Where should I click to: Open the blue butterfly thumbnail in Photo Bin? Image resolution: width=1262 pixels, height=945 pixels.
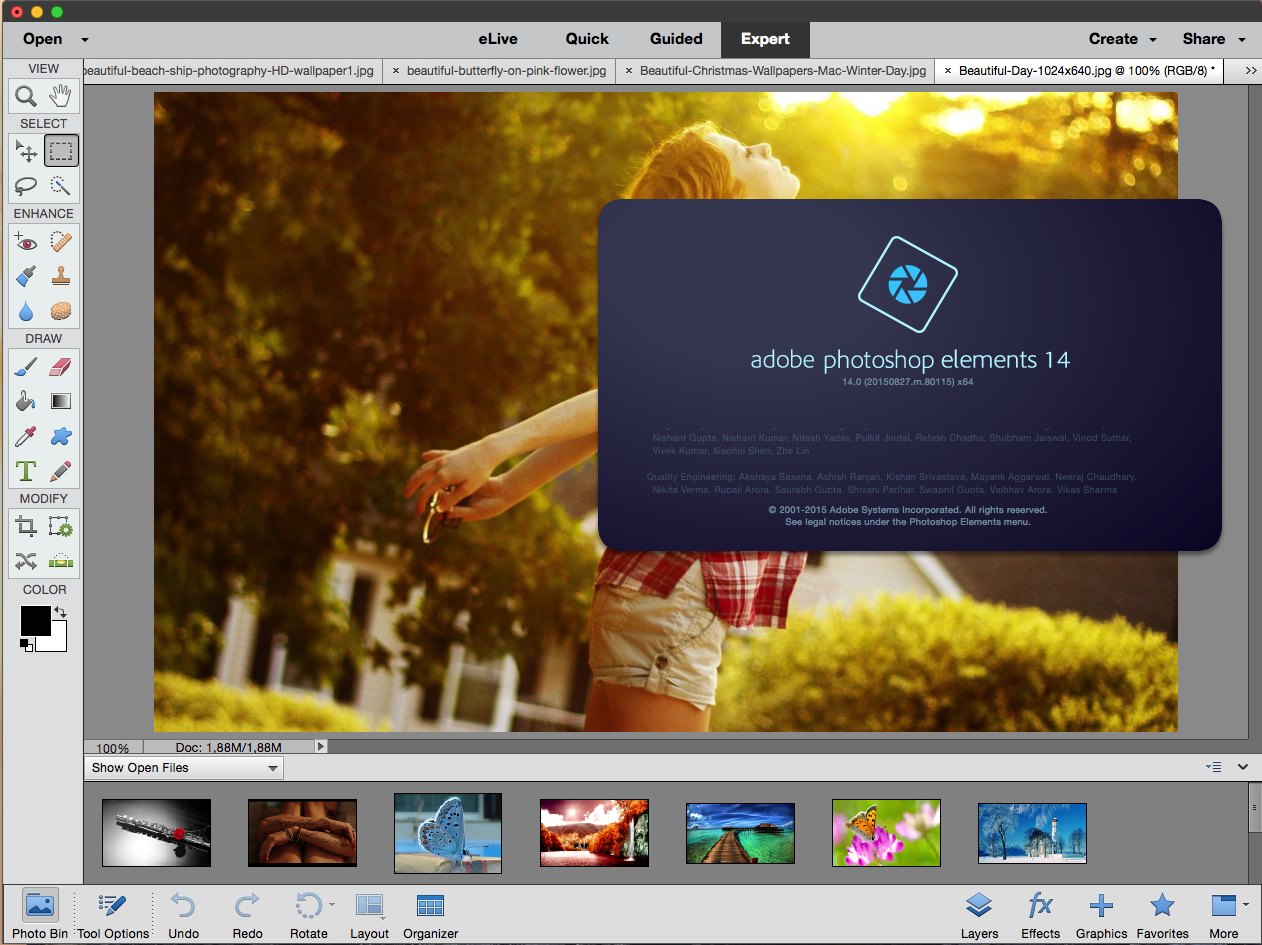click(447, 832)
